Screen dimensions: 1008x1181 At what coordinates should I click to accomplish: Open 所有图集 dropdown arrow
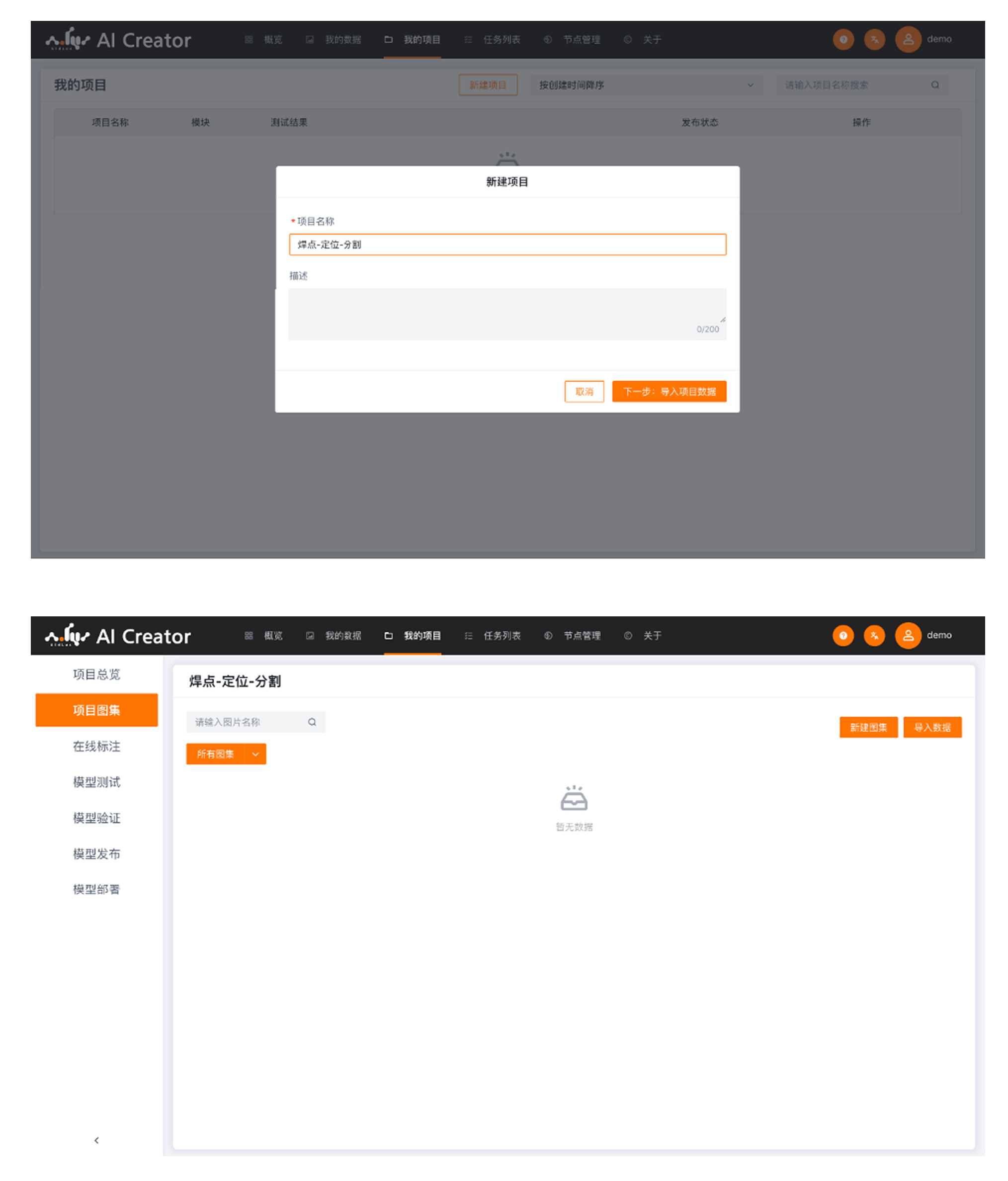pyautogui.click(x=255, y=754)
